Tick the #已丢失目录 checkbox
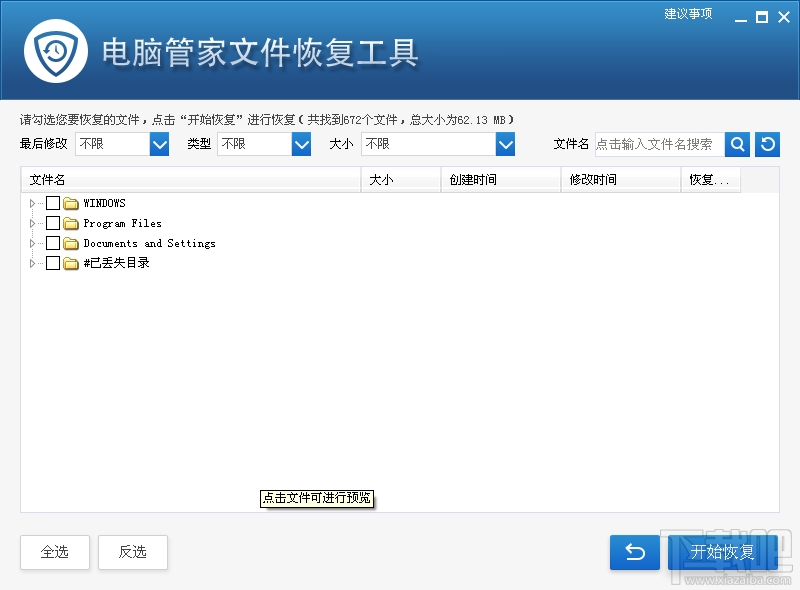The image size is (800, 590). coord(53,263)
